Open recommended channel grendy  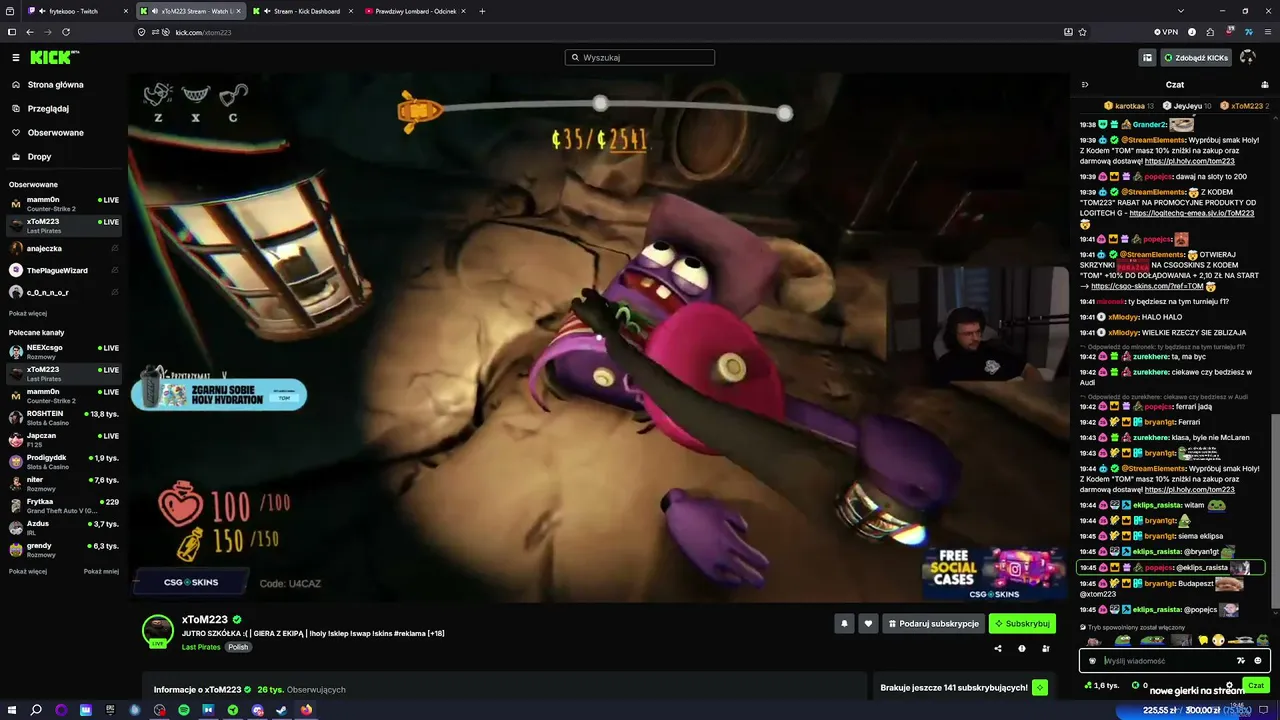[64, 550]
